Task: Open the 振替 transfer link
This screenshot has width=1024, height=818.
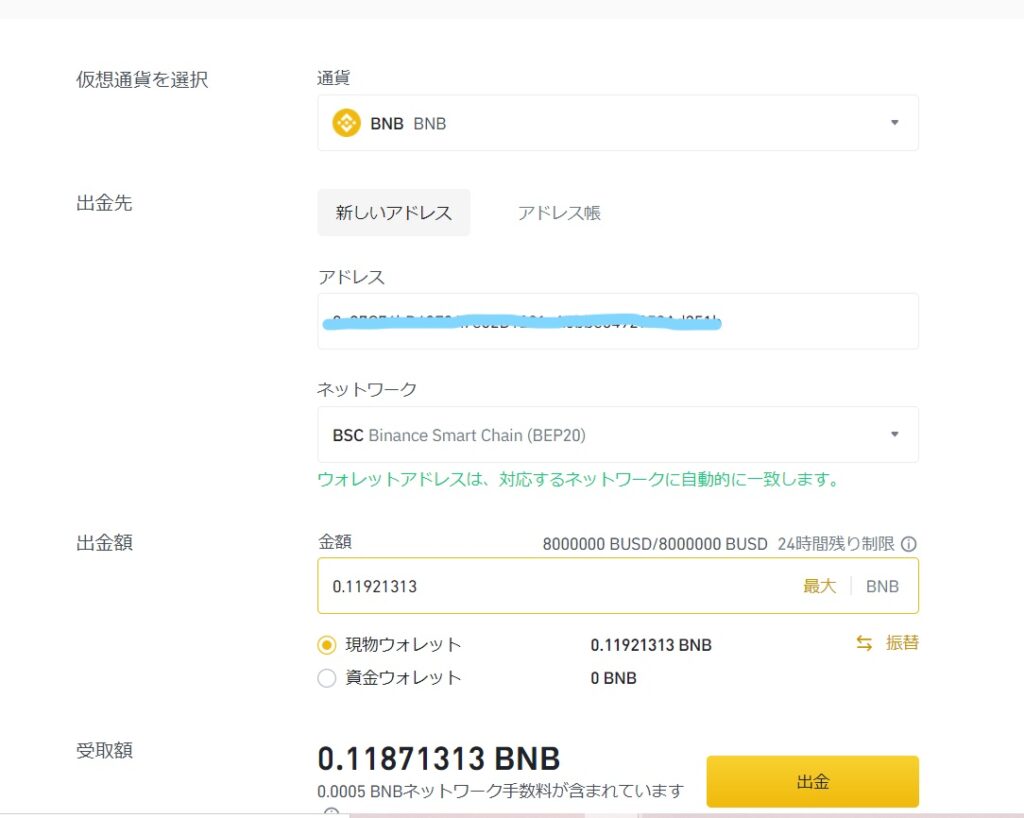Action: coord(902,643)
